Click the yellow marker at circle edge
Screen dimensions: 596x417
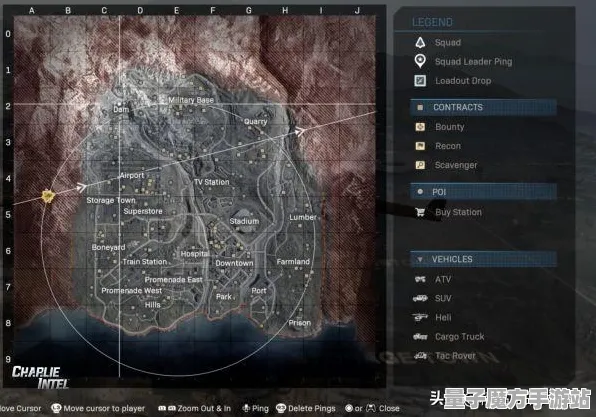click(48, 196)
